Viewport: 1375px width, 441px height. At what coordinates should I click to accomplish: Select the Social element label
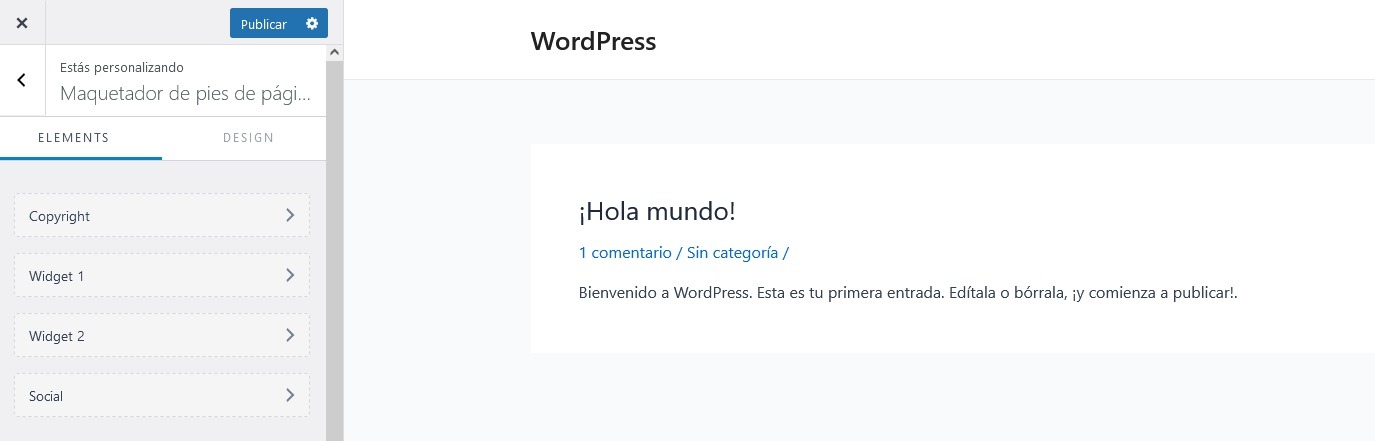coord(46,396)
